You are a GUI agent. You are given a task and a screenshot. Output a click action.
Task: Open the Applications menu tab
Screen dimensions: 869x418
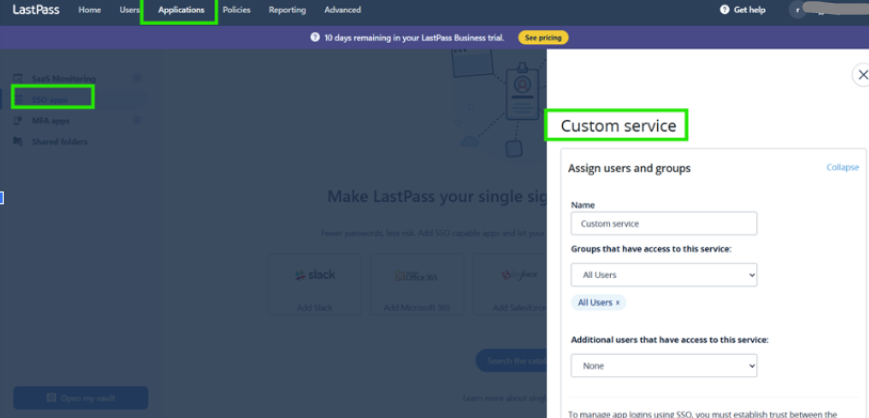181,10
